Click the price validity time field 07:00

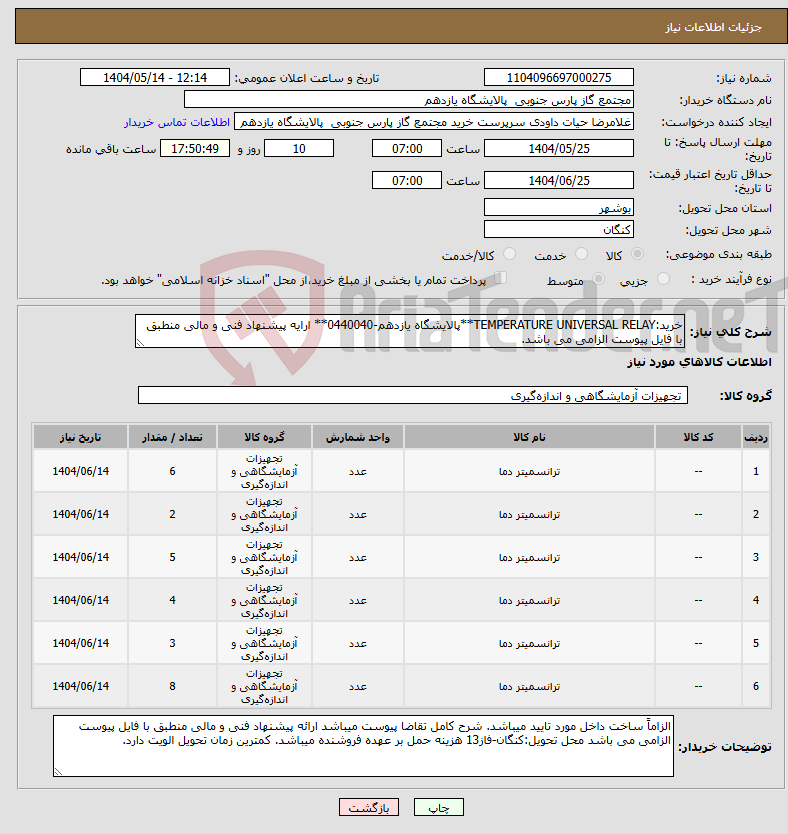[x=407, y=181]
